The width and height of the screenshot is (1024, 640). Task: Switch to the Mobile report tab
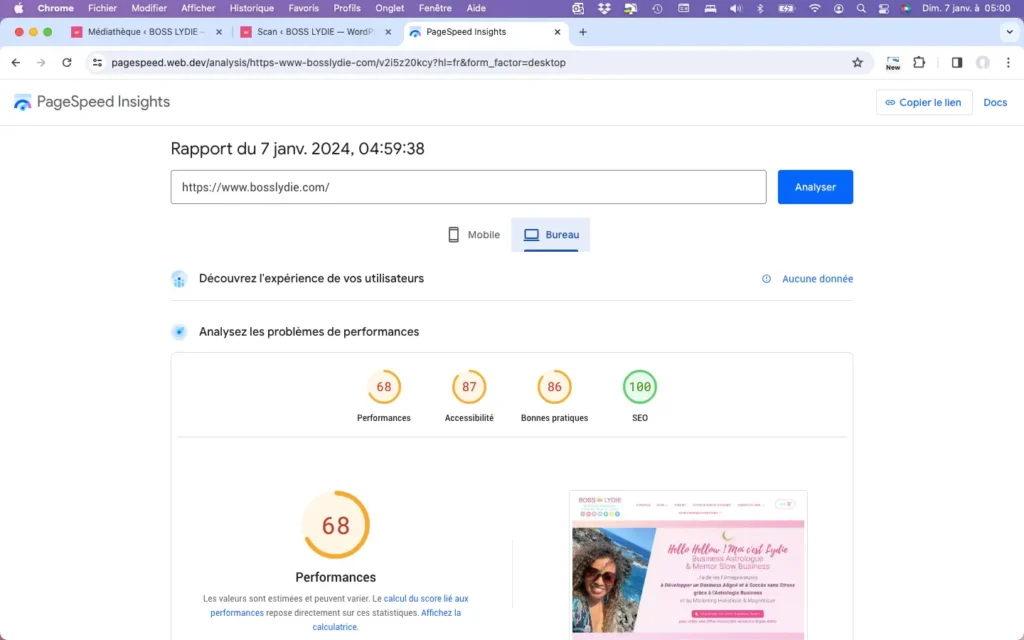click(x=473, y=235)
